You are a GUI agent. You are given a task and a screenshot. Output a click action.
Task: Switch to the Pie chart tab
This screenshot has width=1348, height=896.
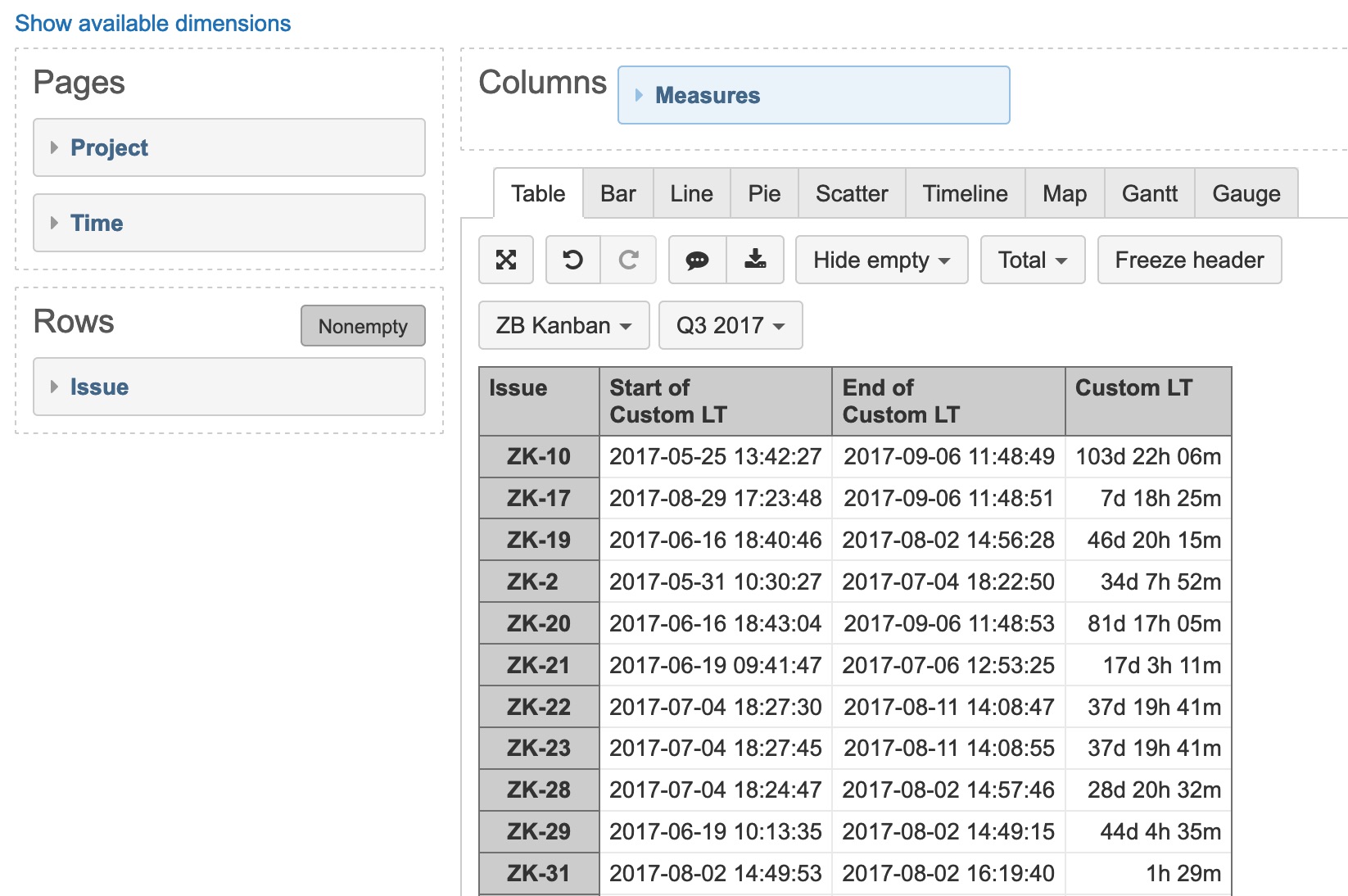764,193
